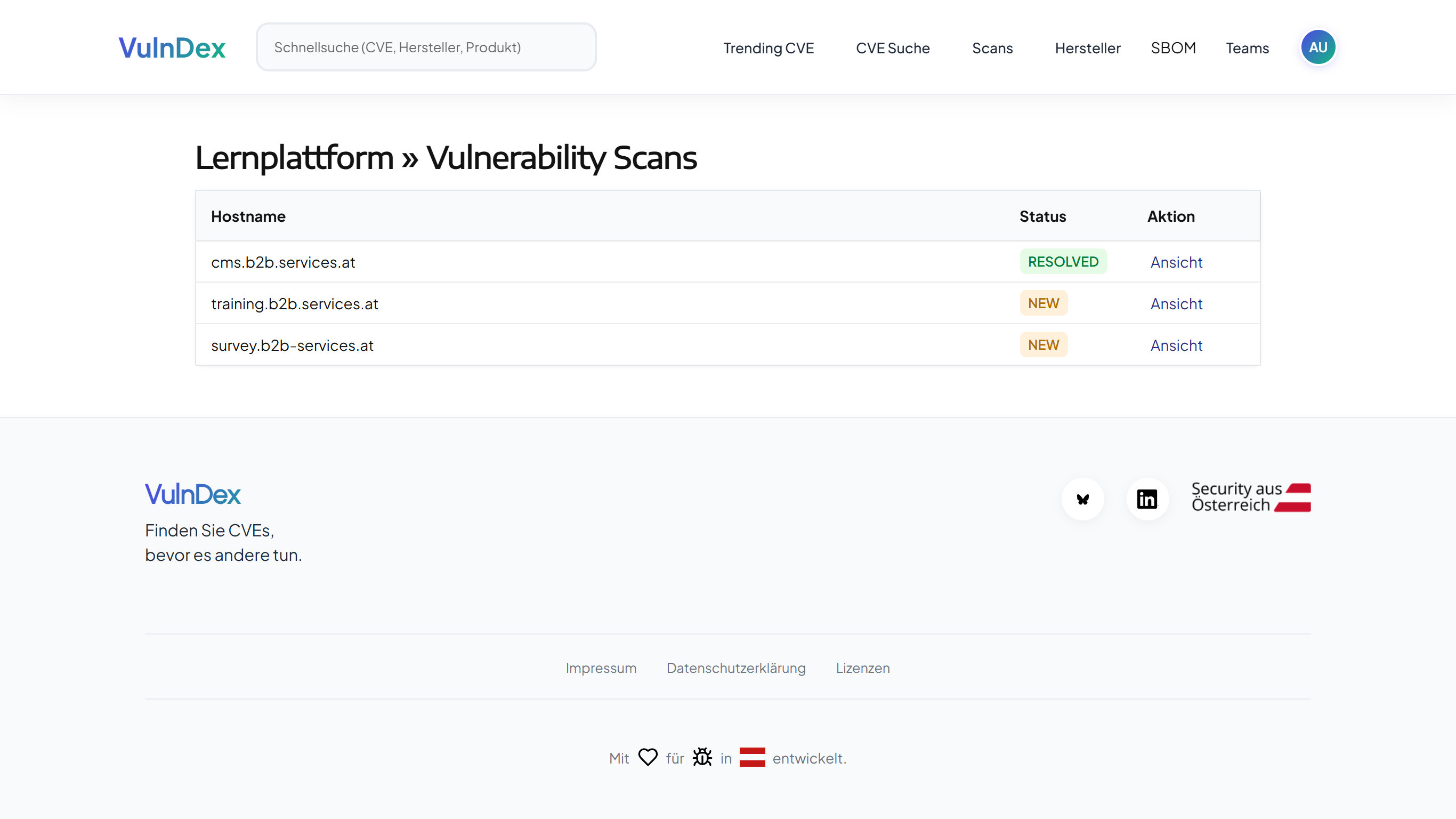Image resolution: width=1456 pixels, height=819 pixels.
Task: Open Ansicht for training.b2b.services.at
Action: [1176, 304]
